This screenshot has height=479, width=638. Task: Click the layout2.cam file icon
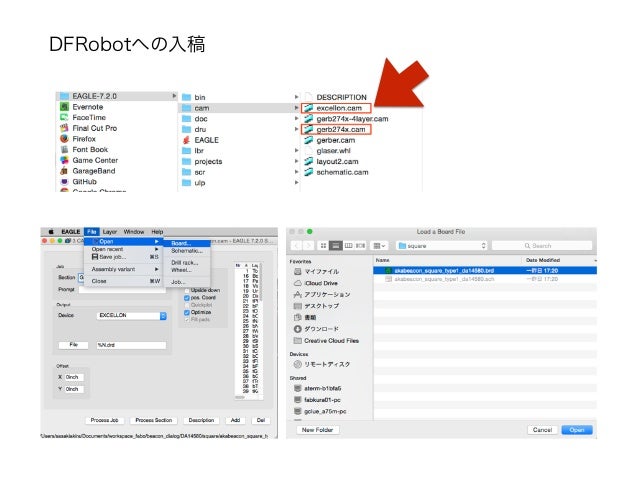point(309,162)
